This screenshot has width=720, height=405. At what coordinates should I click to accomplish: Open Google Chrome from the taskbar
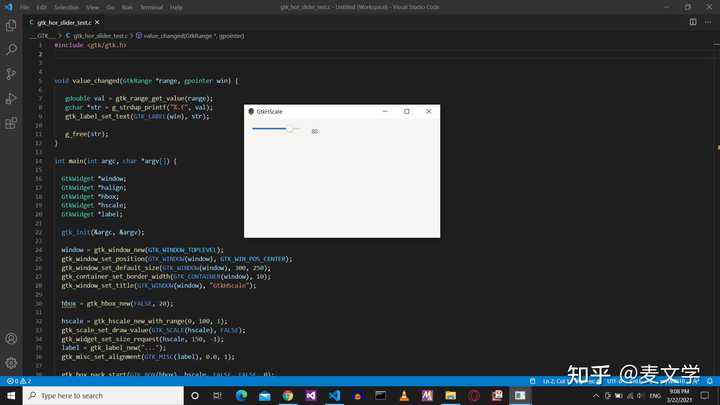pyautogui.click(x=287, y=395)
